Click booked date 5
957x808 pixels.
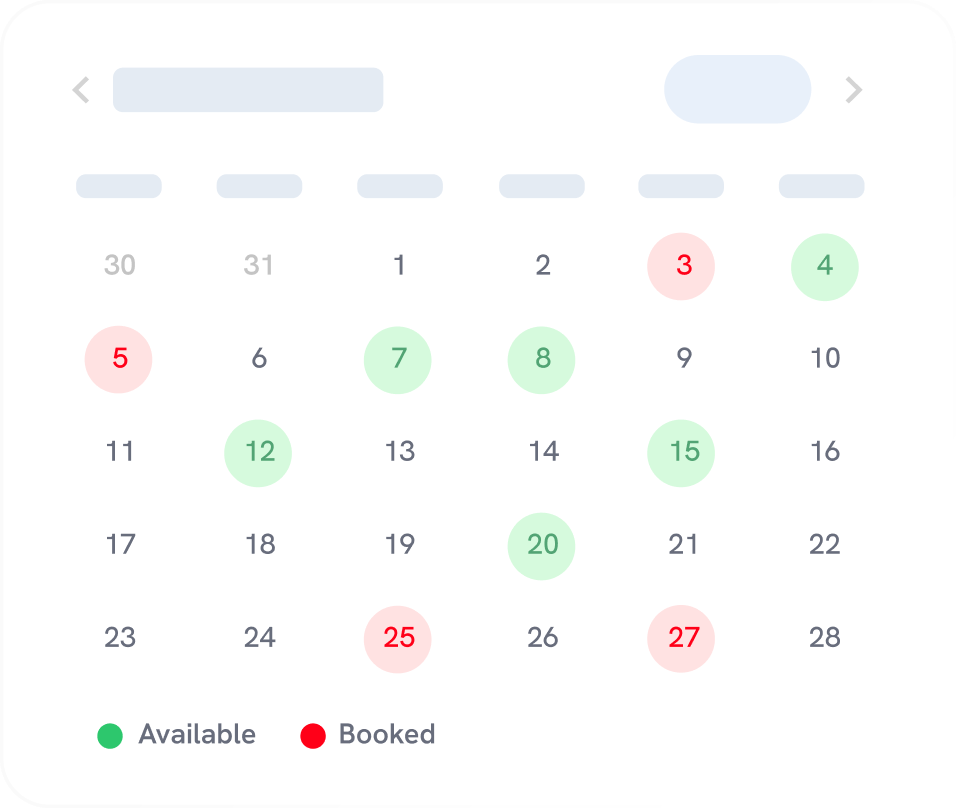[118, 360]
